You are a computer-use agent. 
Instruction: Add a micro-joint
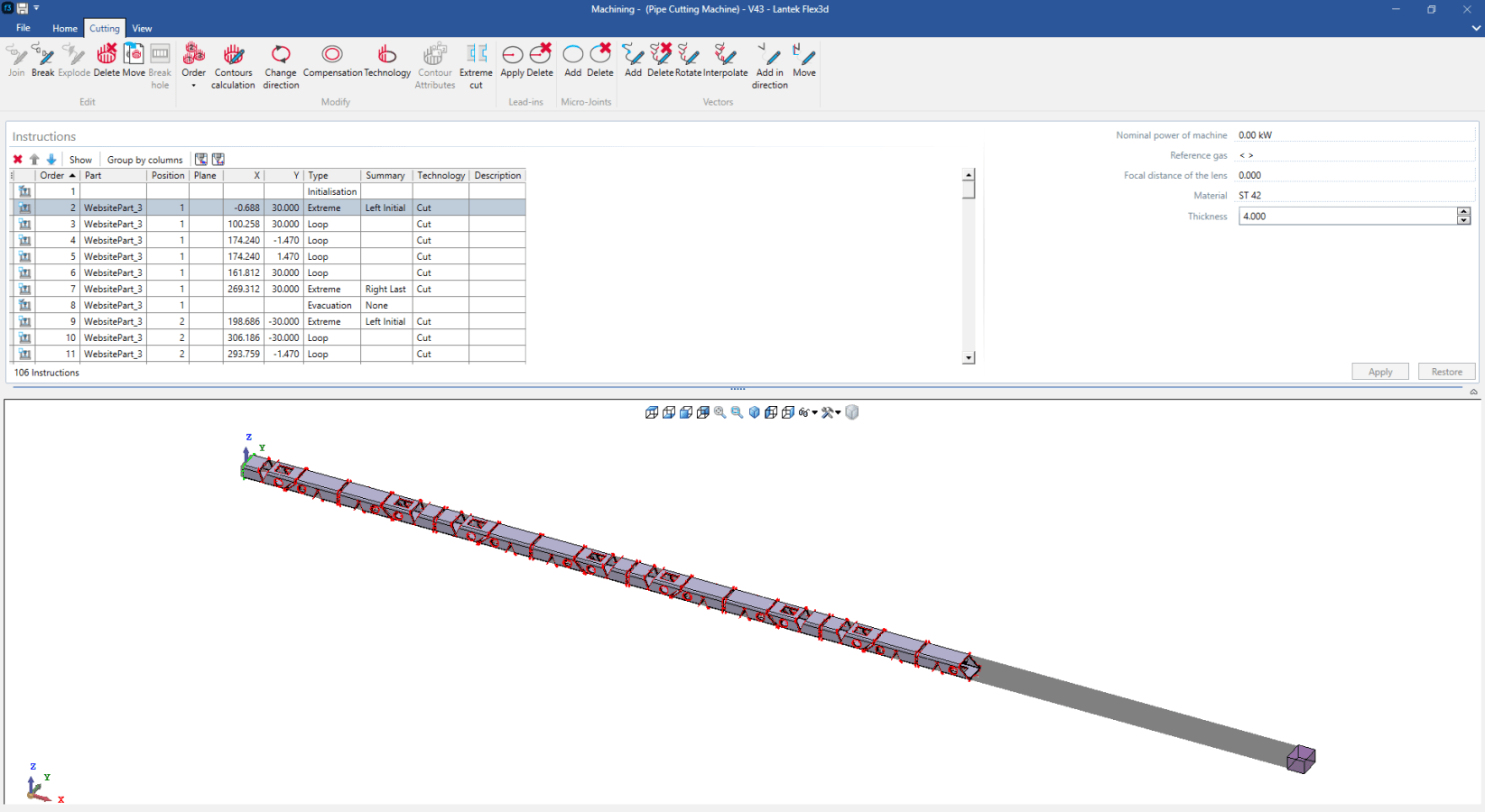point(572,60)
